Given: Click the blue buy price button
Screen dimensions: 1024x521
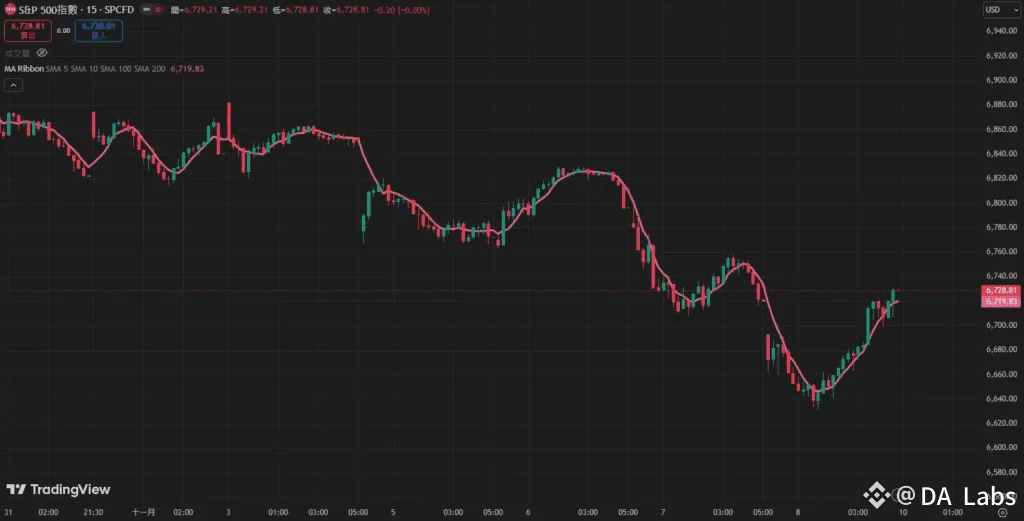Looking at the screenshot, I should tap(99, 31).
